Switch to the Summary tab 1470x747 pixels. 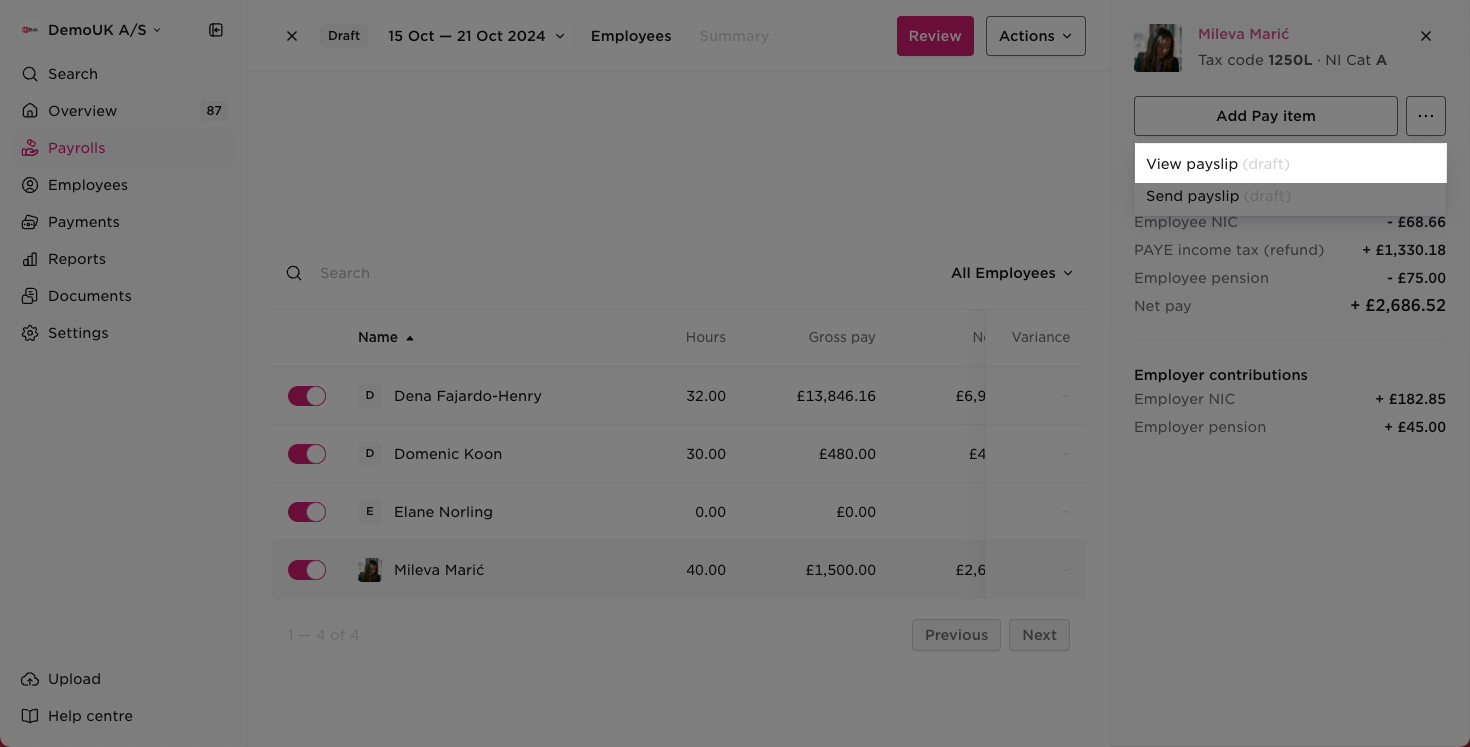click(734, 35)
